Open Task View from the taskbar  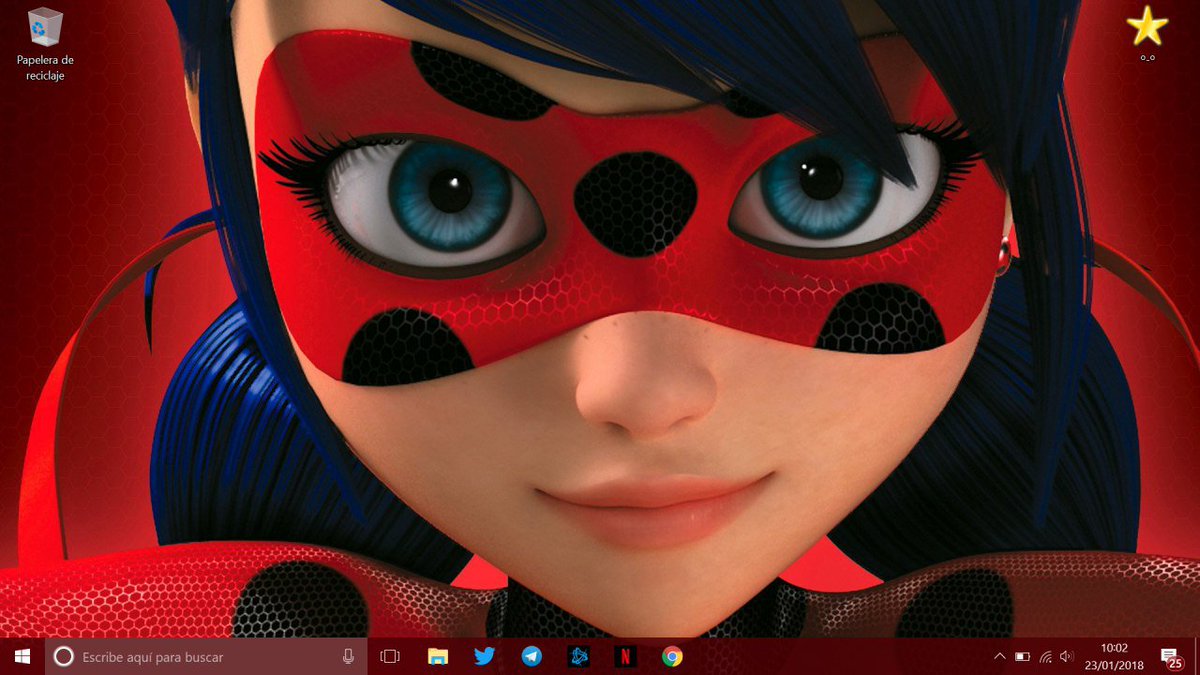[x=390, y=657]
